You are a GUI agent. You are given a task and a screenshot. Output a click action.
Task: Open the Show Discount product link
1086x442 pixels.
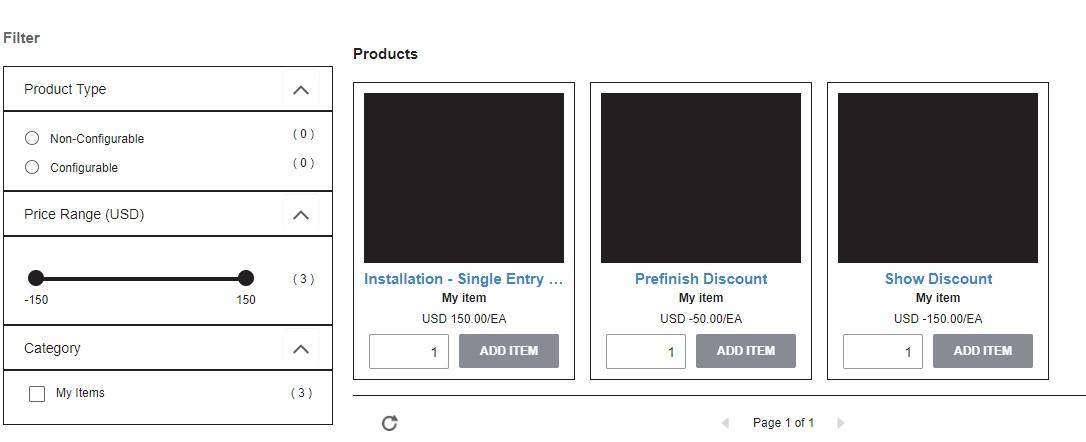[x=938, y=279]
